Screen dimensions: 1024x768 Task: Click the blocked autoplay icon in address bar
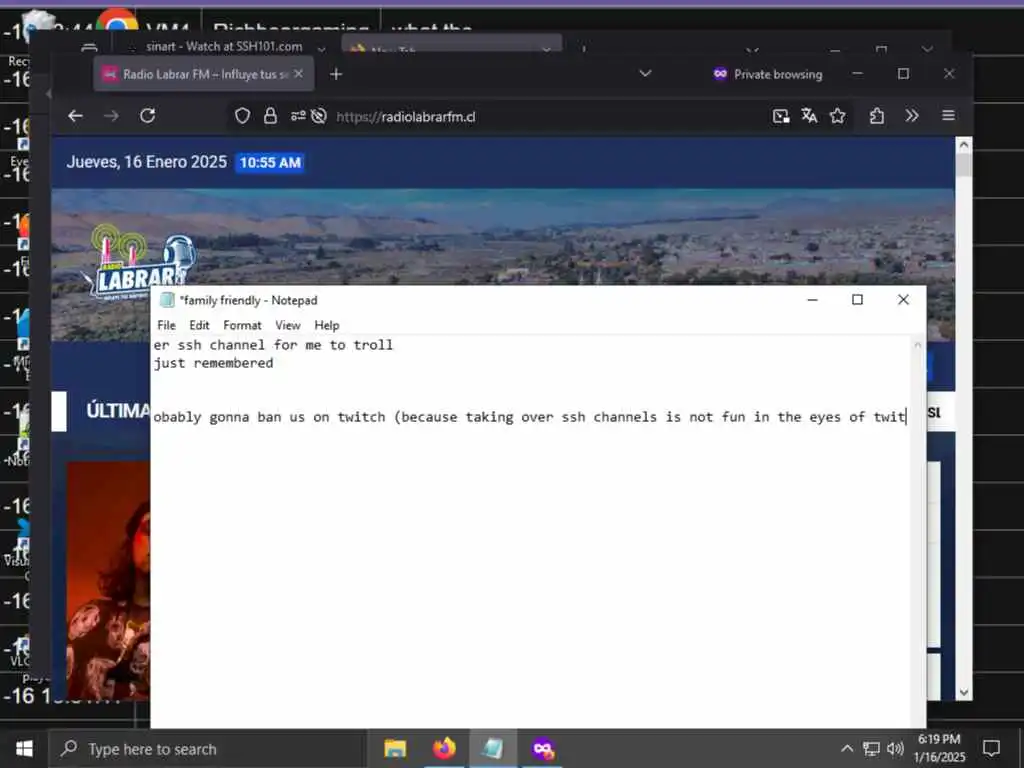(x=319, y=116)
